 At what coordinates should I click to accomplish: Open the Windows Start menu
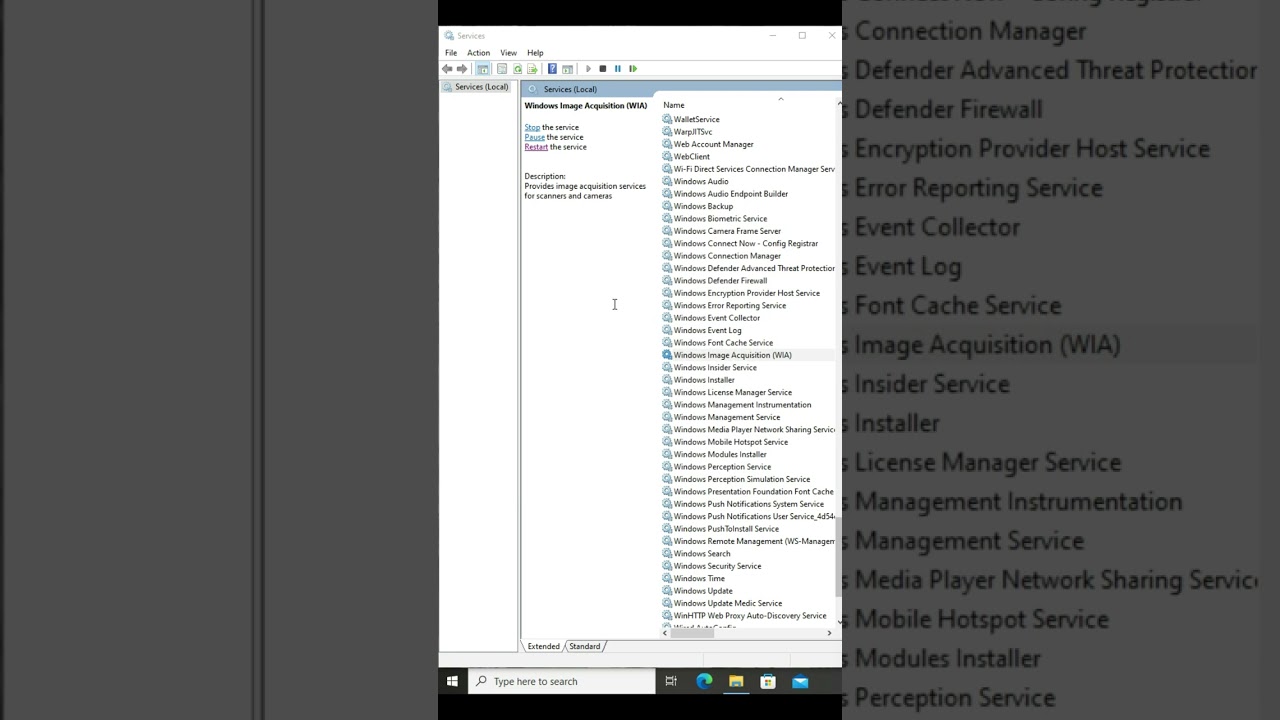tap(452, 681)
